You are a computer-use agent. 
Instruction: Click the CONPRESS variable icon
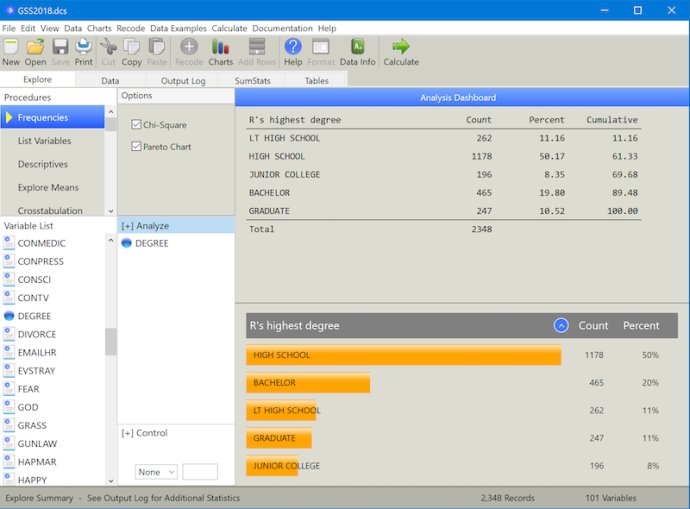point(9,261)
